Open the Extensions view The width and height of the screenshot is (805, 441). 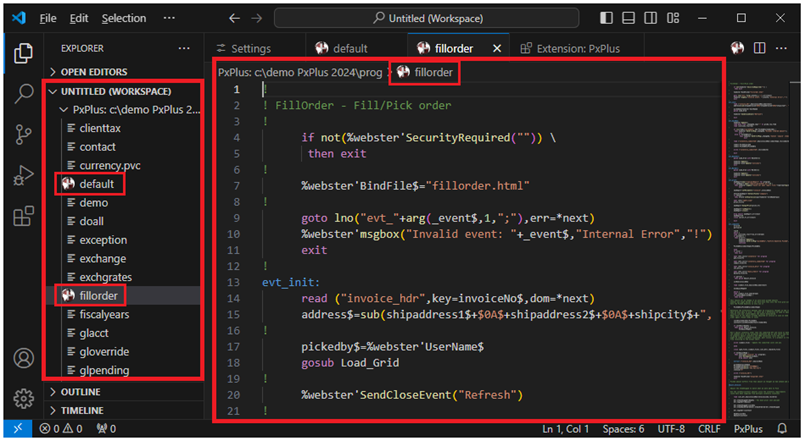(x=24, y=217)
